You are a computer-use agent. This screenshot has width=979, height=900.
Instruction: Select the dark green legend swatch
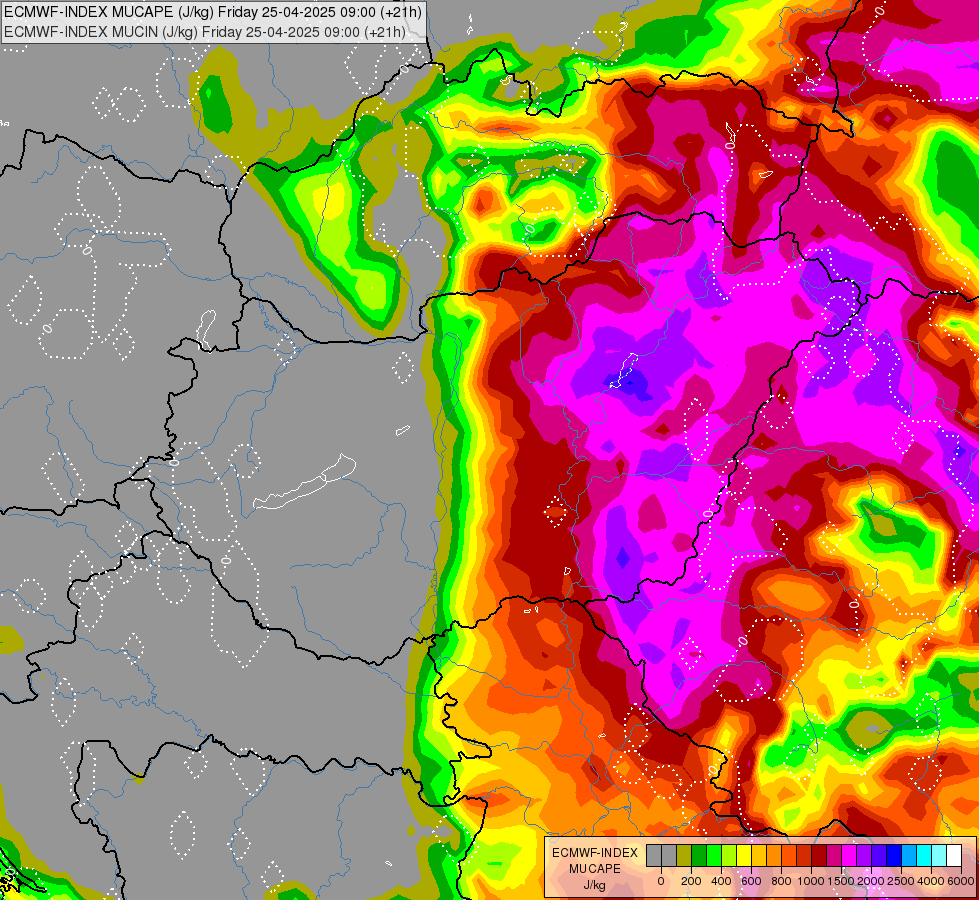[699, 855]
